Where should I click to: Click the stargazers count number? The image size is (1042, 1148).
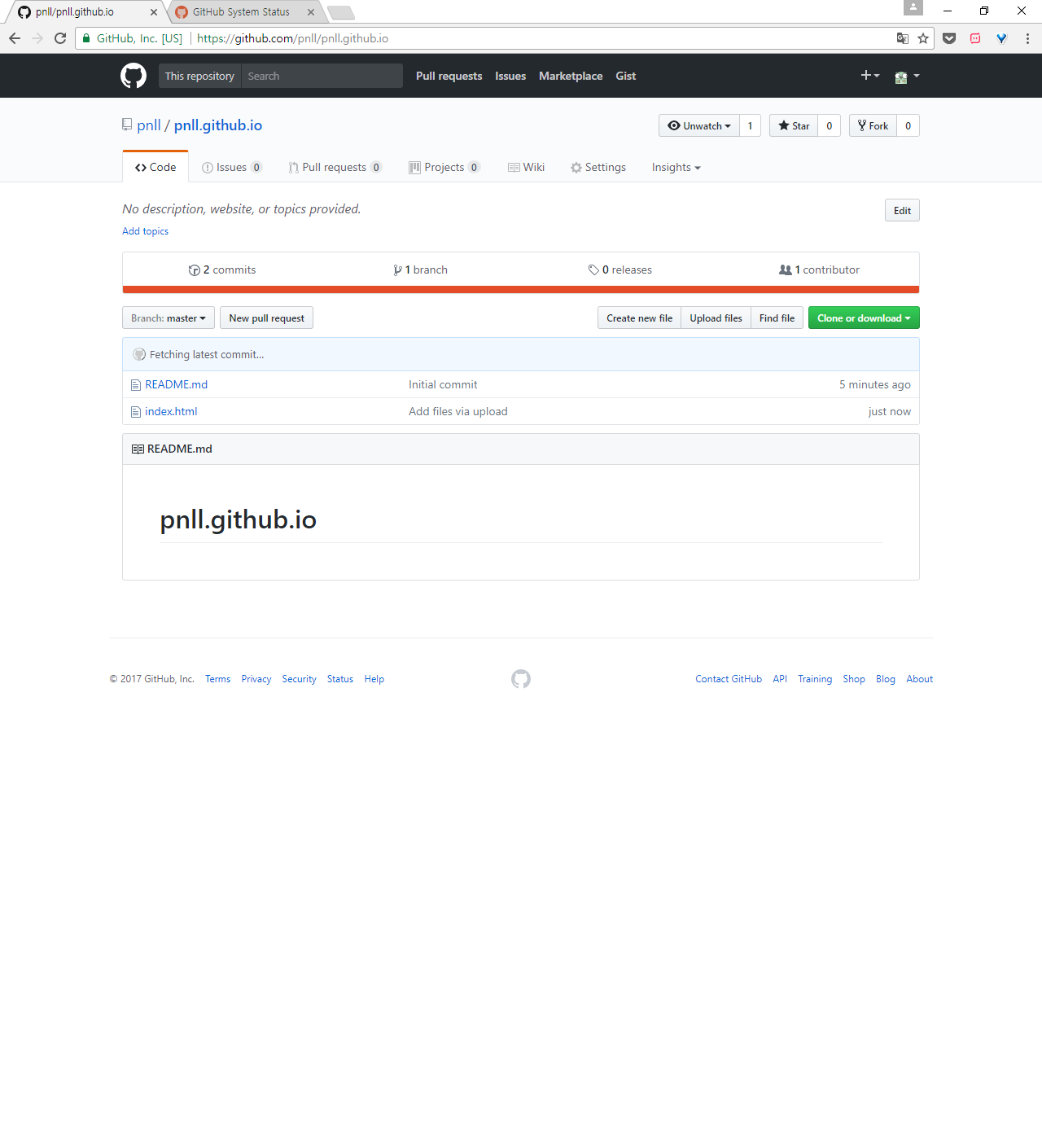[829, 125]
